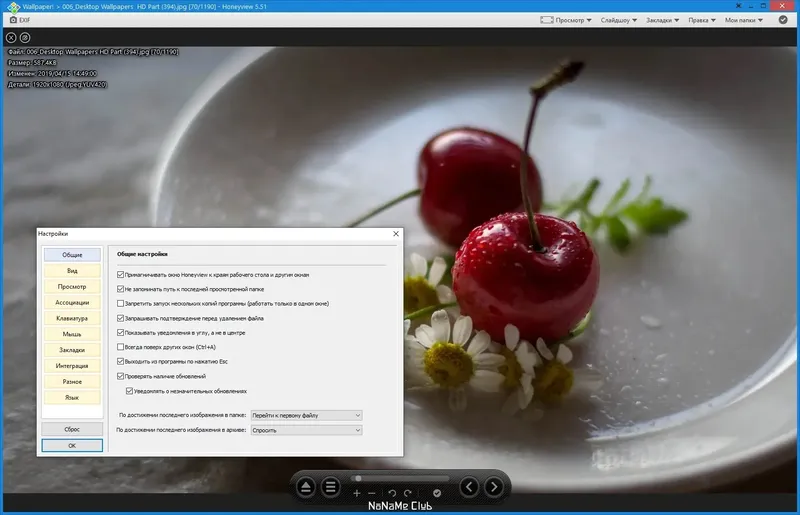Click the 'Размер: 587.4KB' overlay text

pos(32,62)
